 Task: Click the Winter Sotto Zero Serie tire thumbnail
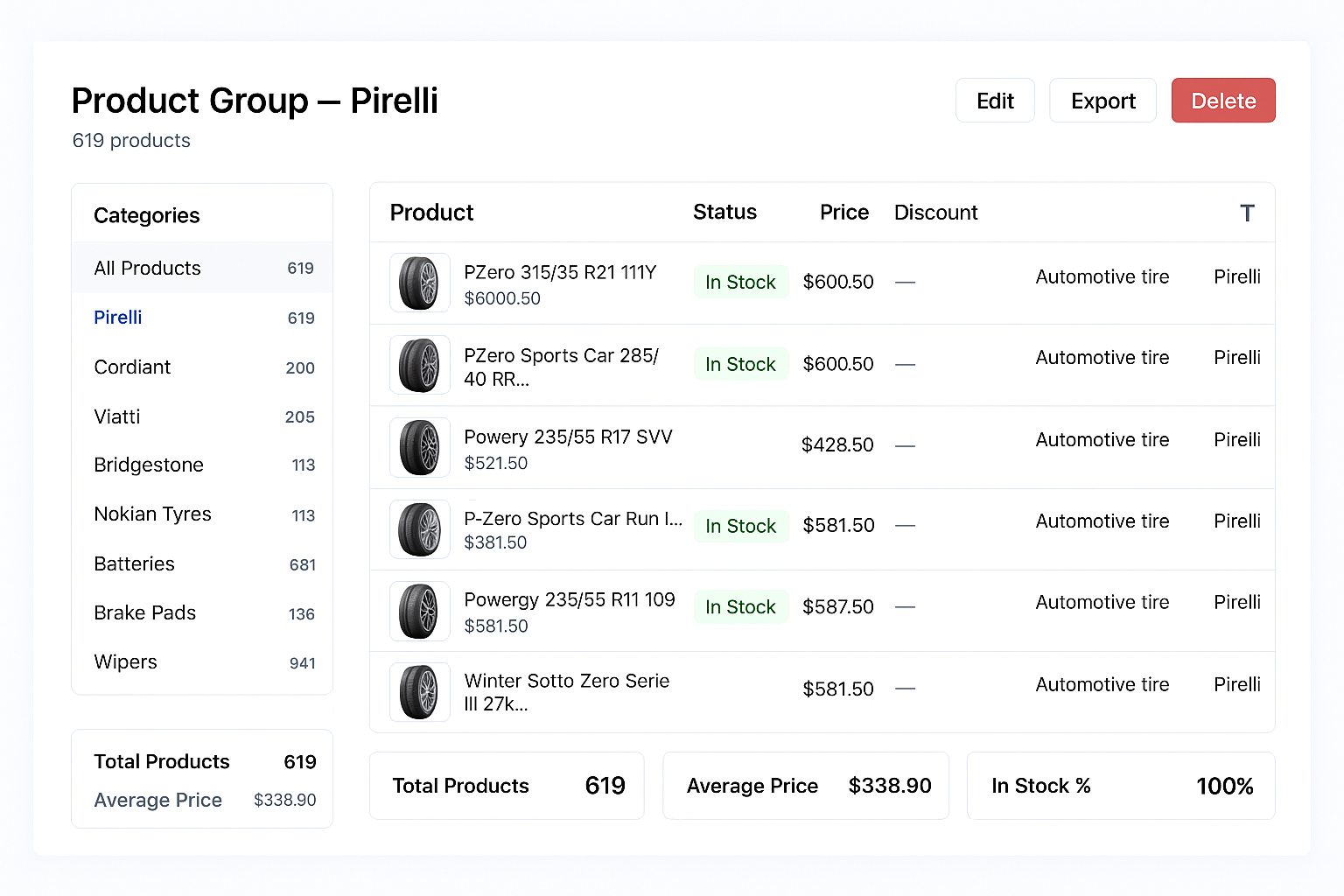pos(419,692)
